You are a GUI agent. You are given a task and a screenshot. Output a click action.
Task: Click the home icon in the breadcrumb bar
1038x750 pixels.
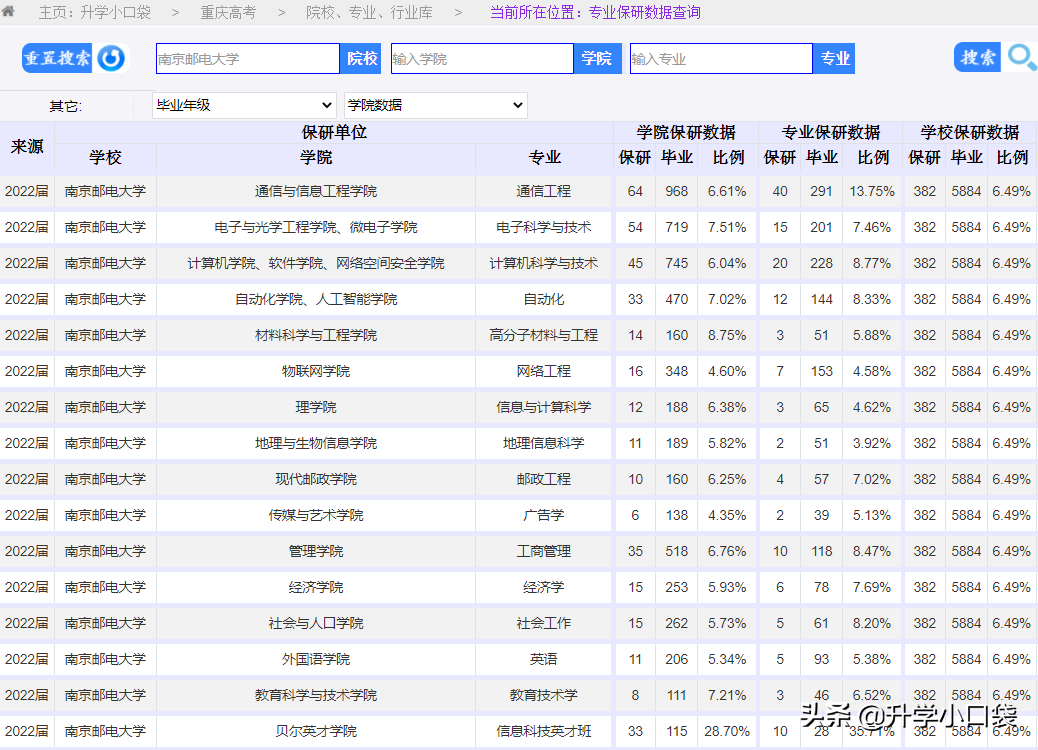[11, 12]
